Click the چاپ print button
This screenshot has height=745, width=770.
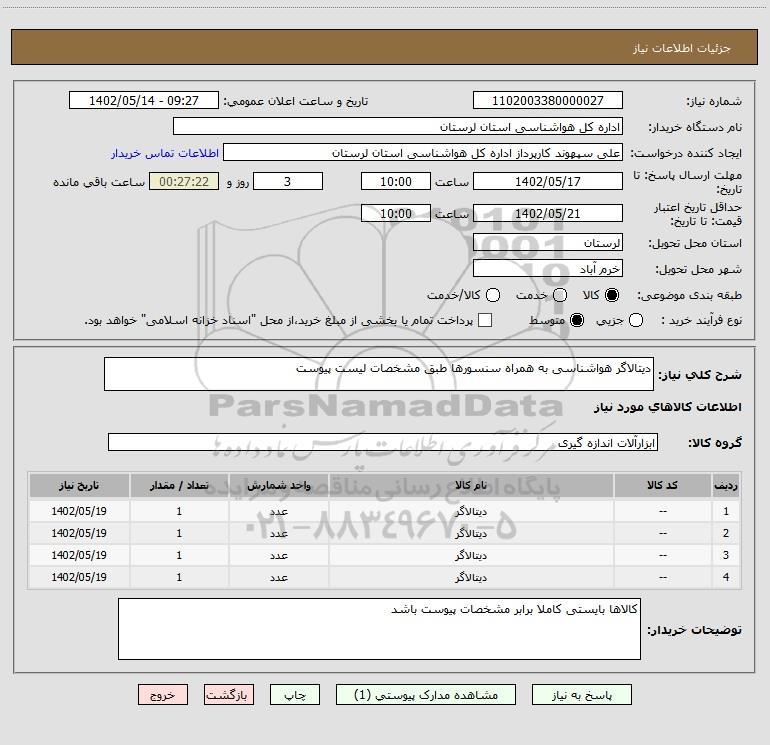[x=295, y=695]
